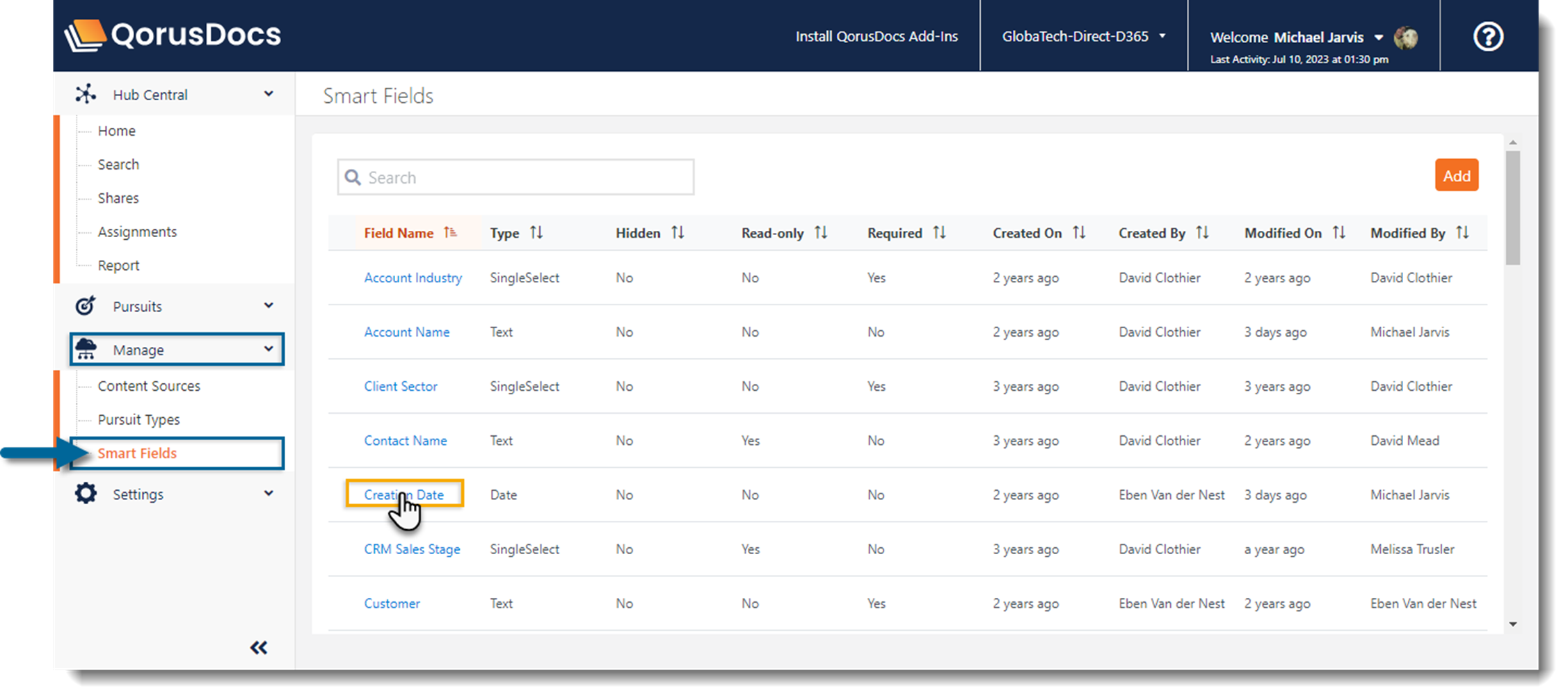Screen dimensions: 1568x696
Task: Expand the Welcome Michael Jarvis user menu
Action: point(1378,38)
